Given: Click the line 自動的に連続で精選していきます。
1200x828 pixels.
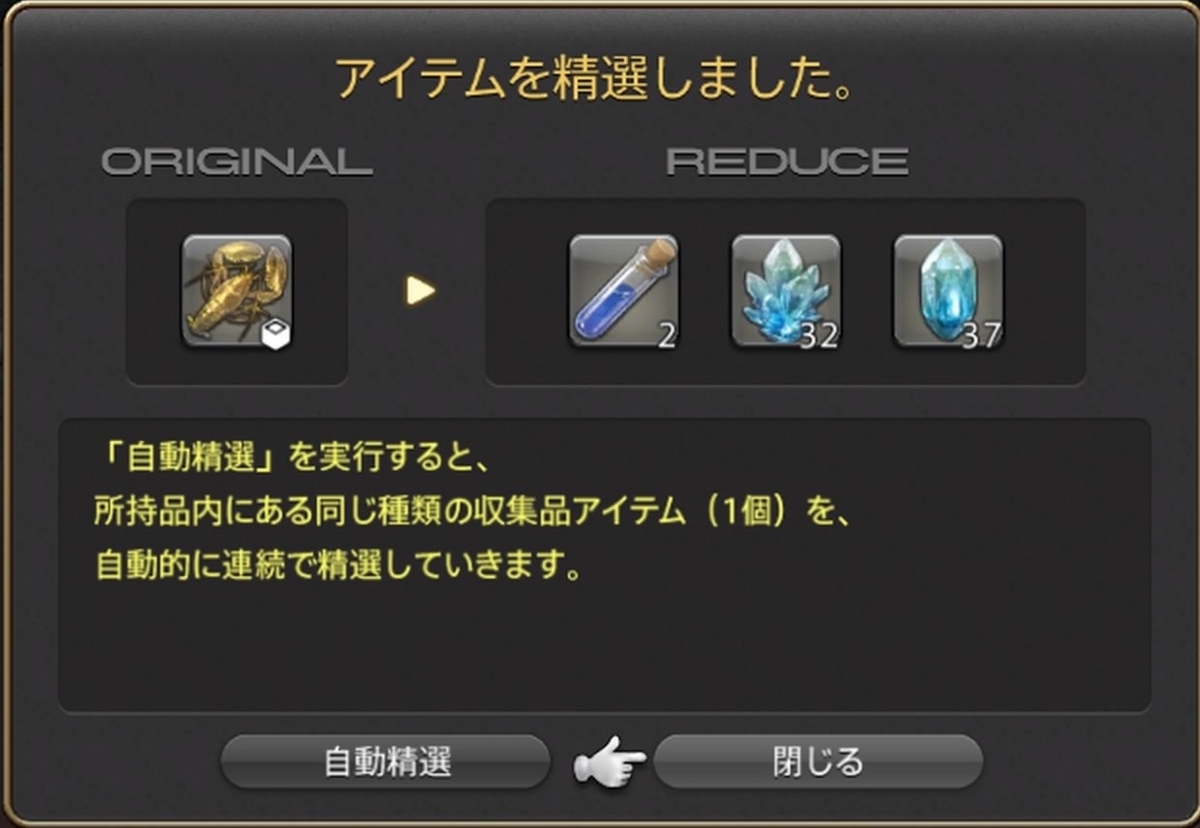Looking at the screenshot, I should (338, 568).
